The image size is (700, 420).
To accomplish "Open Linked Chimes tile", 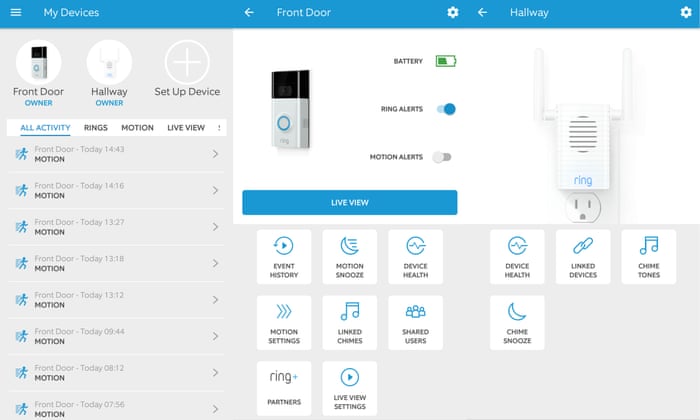I will coord(350,322).
